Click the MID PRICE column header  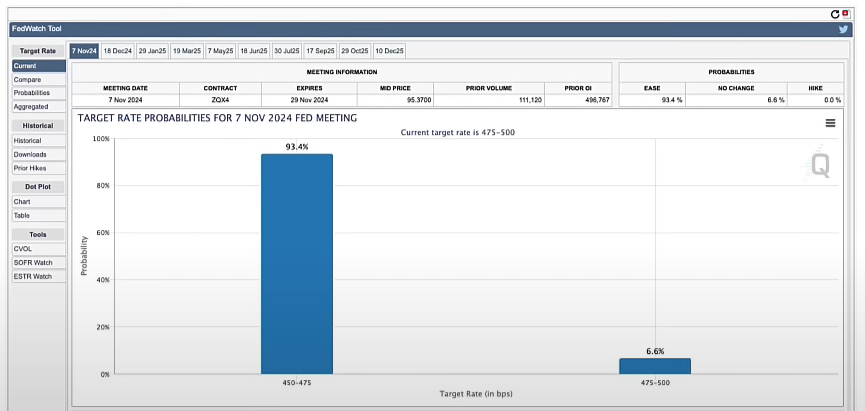395,88
